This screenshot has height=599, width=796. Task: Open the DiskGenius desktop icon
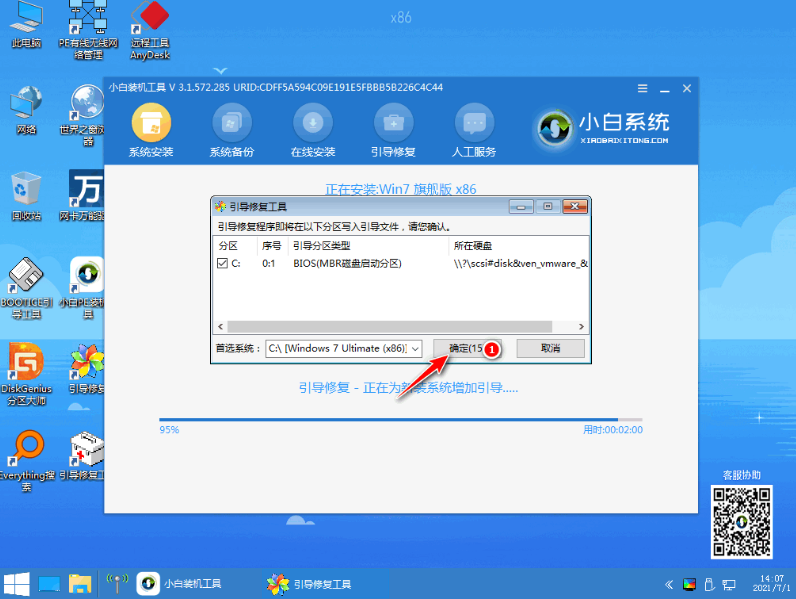pos(26,374)
